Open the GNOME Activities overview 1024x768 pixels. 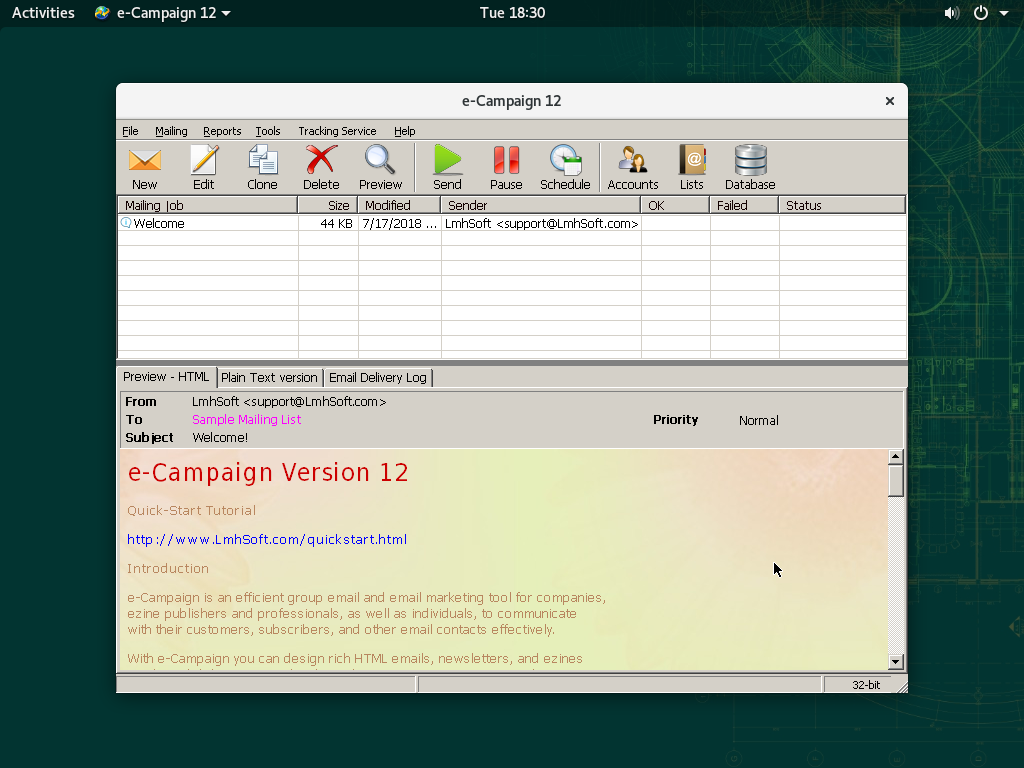(43, 12)
